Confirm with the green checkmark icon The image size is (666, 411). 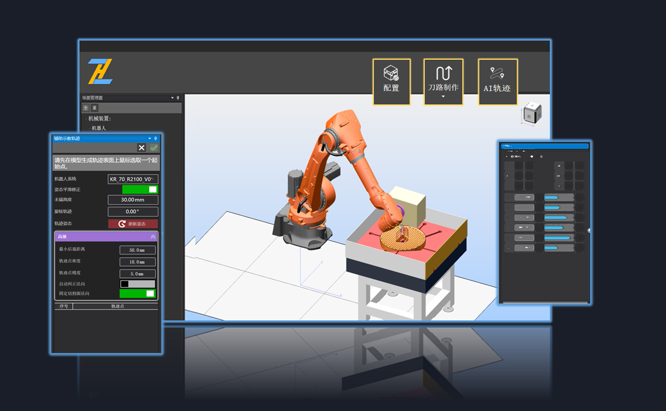click(154, 148)
